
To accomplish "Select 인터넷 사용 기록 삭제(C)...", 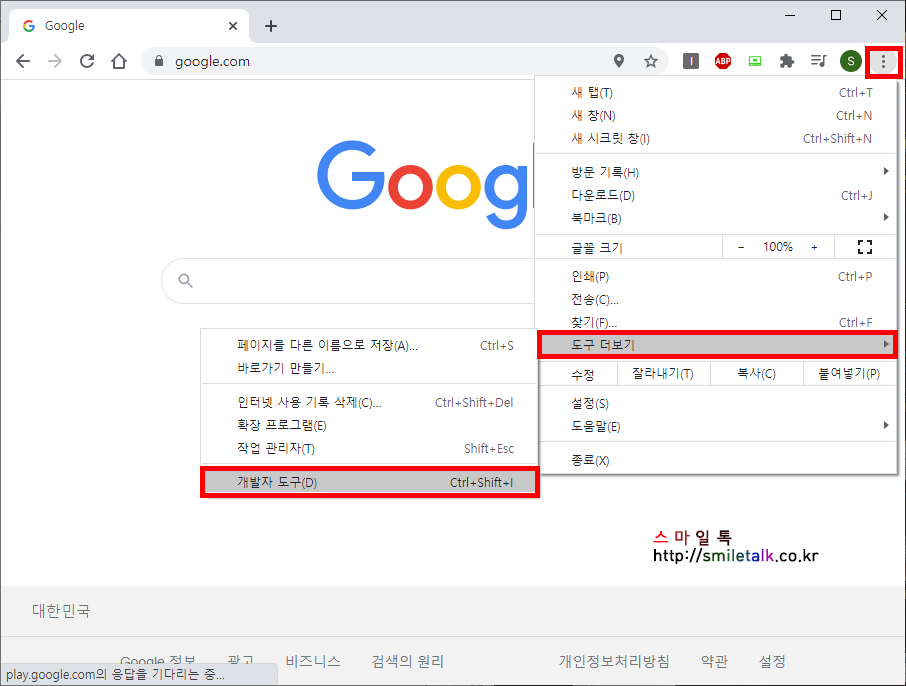I will pyautogui.click(x=369, y=403).
